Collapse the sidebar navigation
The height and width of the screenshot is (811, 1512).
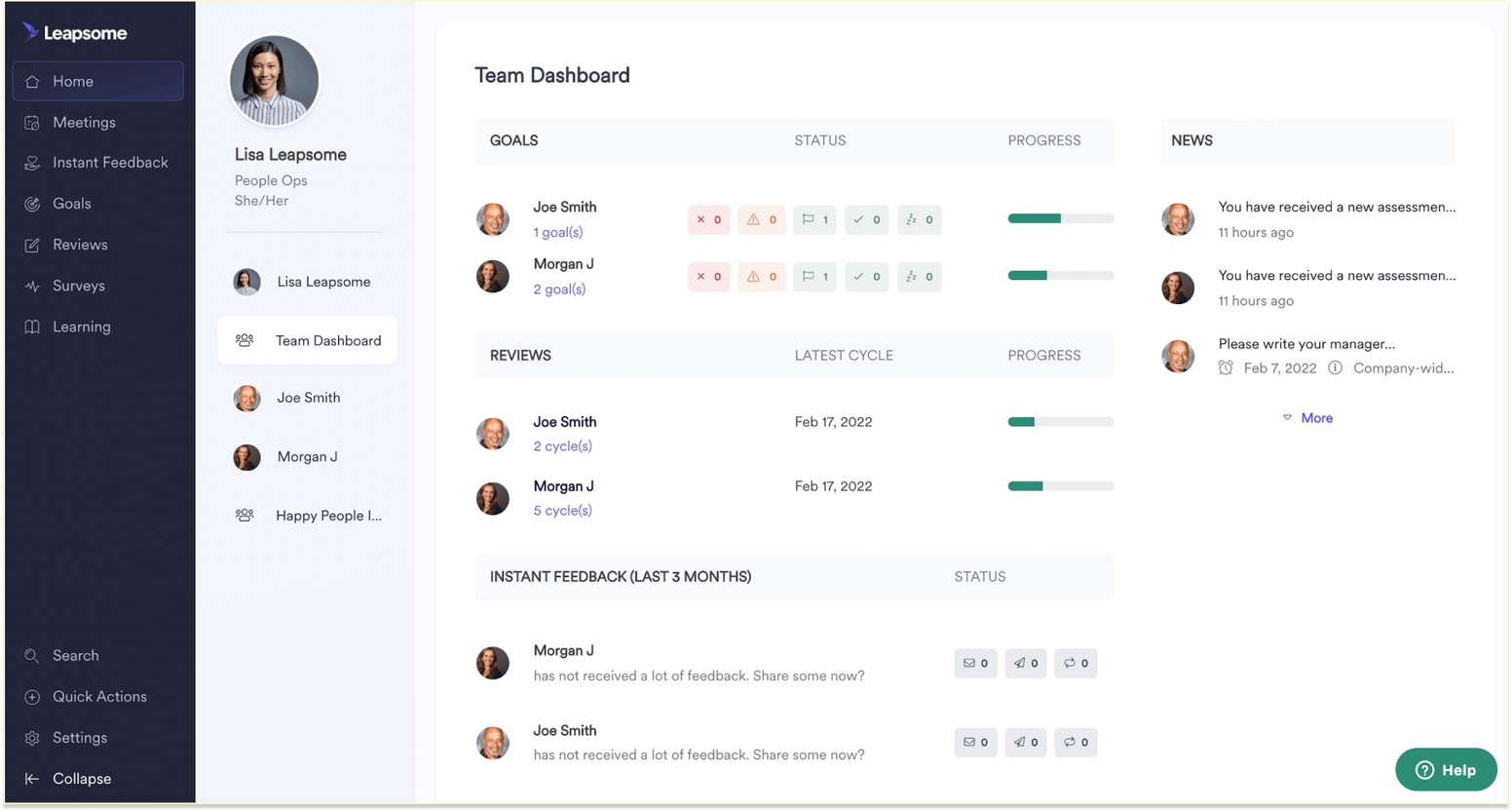68,779
